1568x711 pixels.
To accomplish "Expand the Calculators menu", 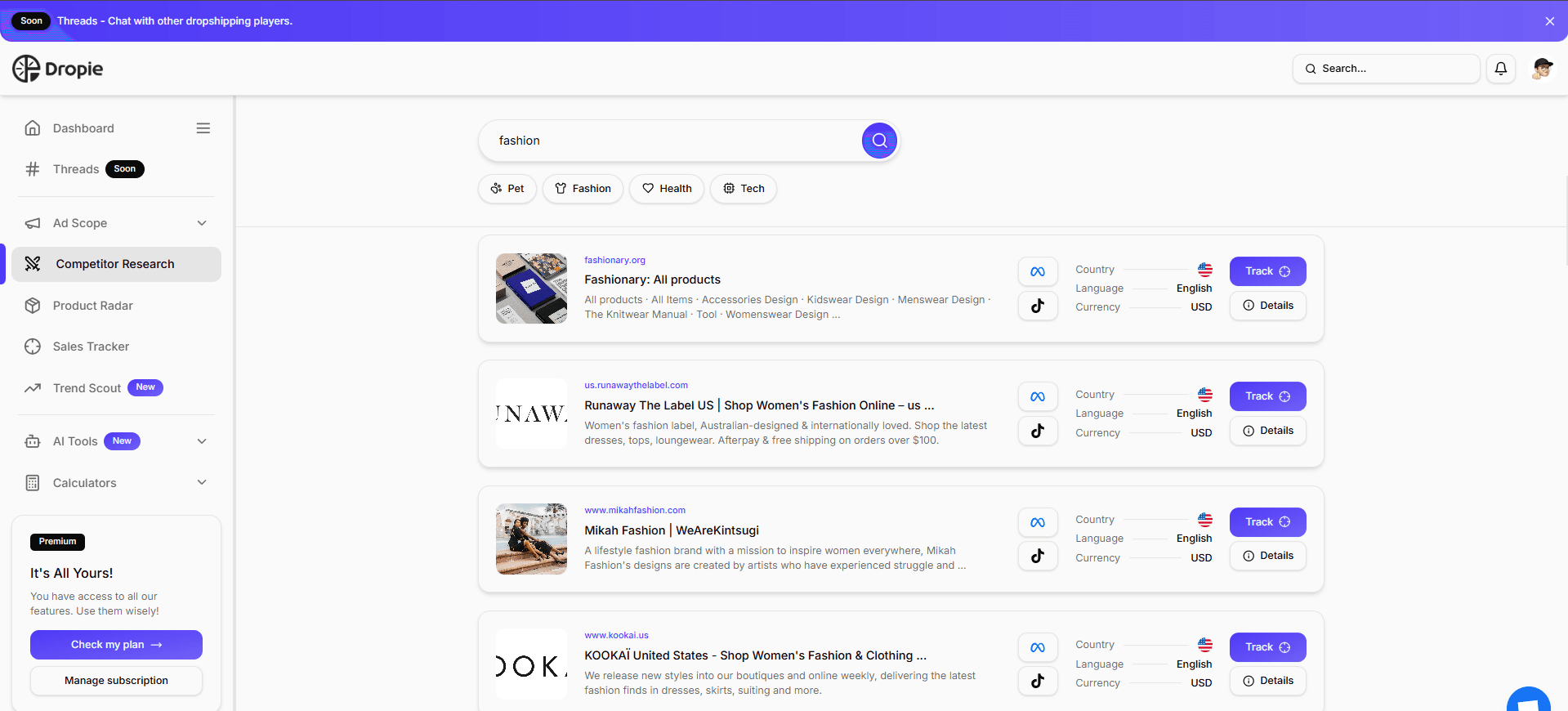I will [x=116, y=483].
